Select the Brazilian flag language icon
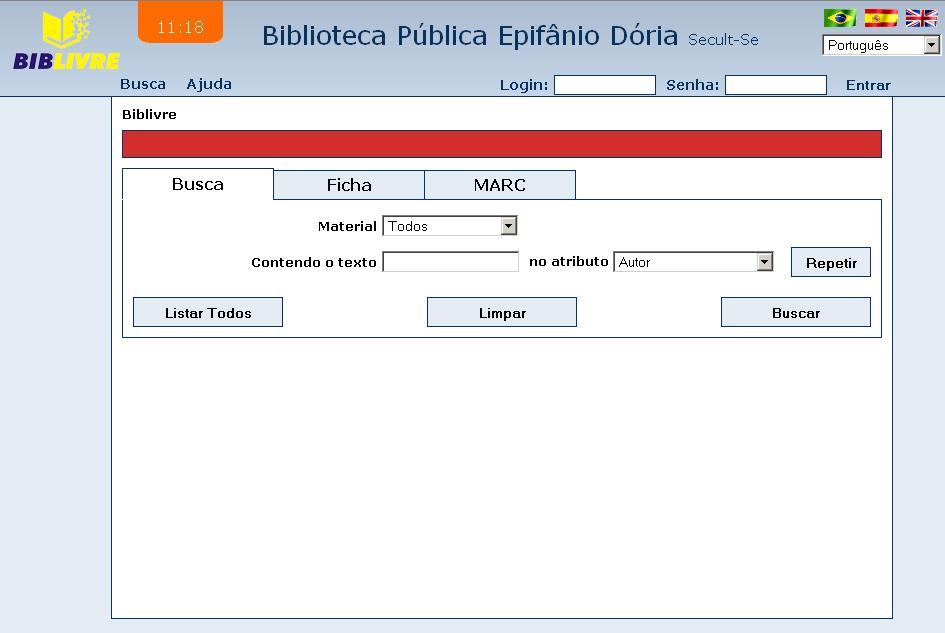945x633 pixels. click(x=840, y=18)
